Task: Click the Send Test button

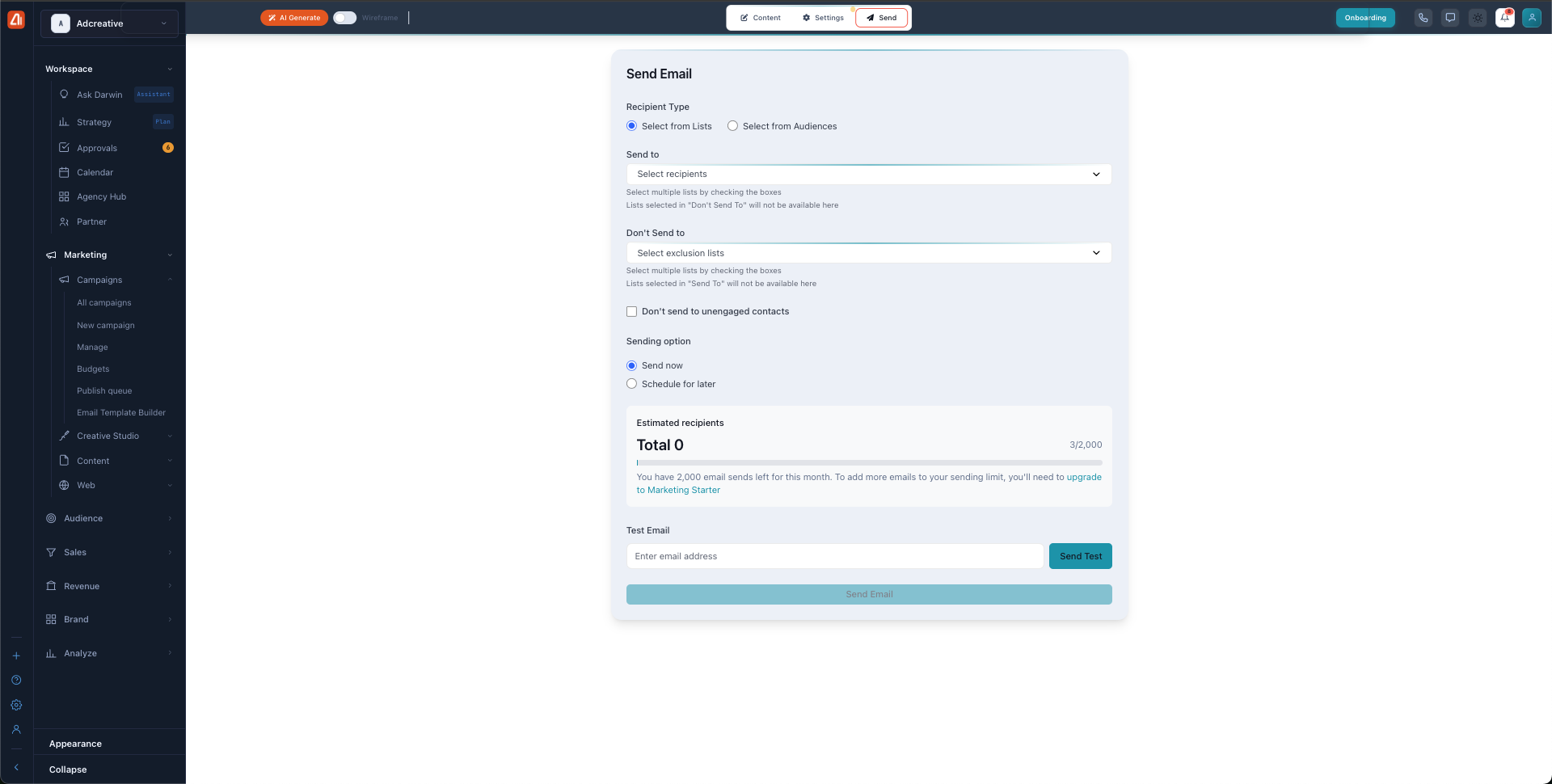Action: pyautogui.click(x=1081, y=556)
